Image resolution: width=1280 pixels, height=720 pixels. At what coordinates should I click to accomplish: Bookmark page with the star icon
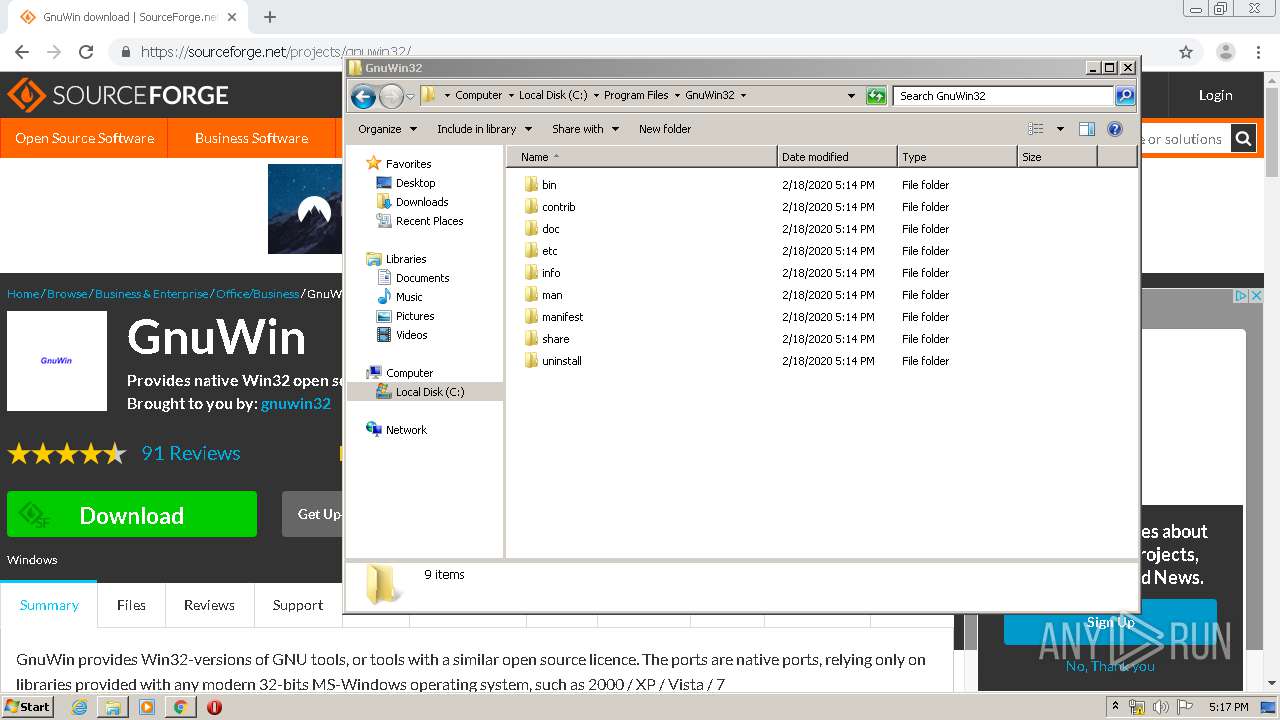point(1186,52)
